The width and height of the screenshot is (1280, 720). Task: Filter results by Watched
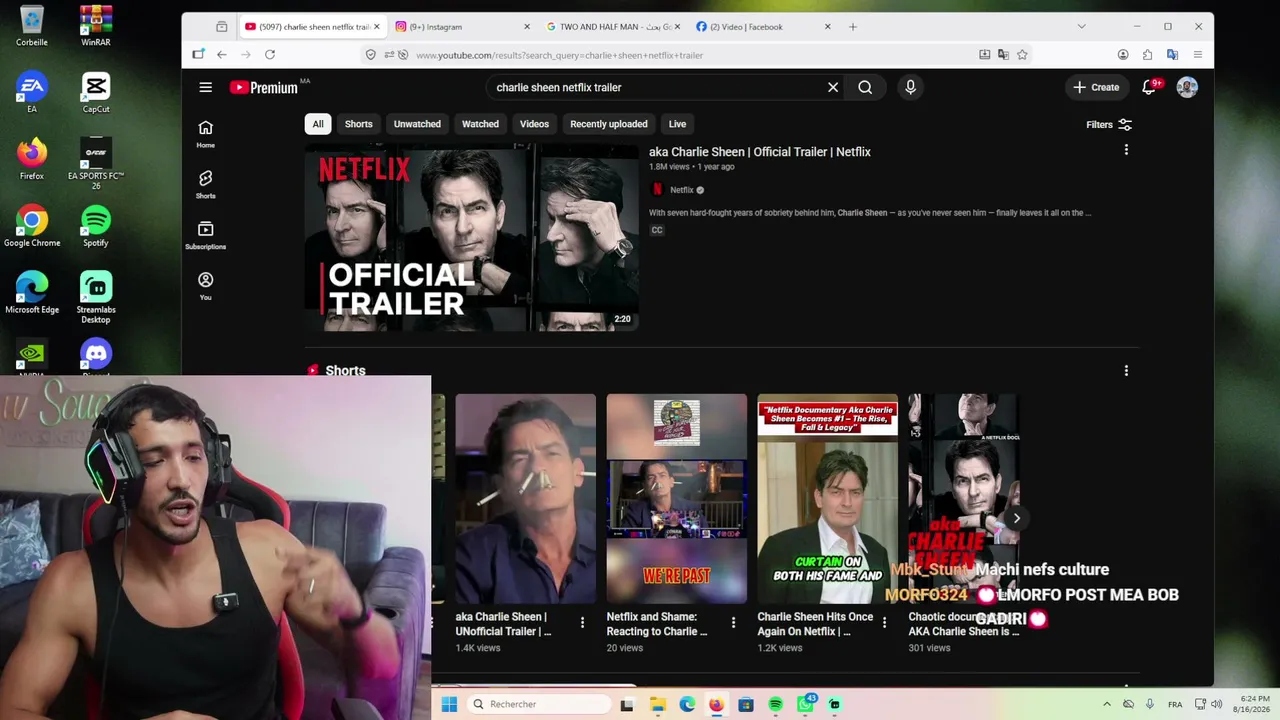click(x=480, y=124)
